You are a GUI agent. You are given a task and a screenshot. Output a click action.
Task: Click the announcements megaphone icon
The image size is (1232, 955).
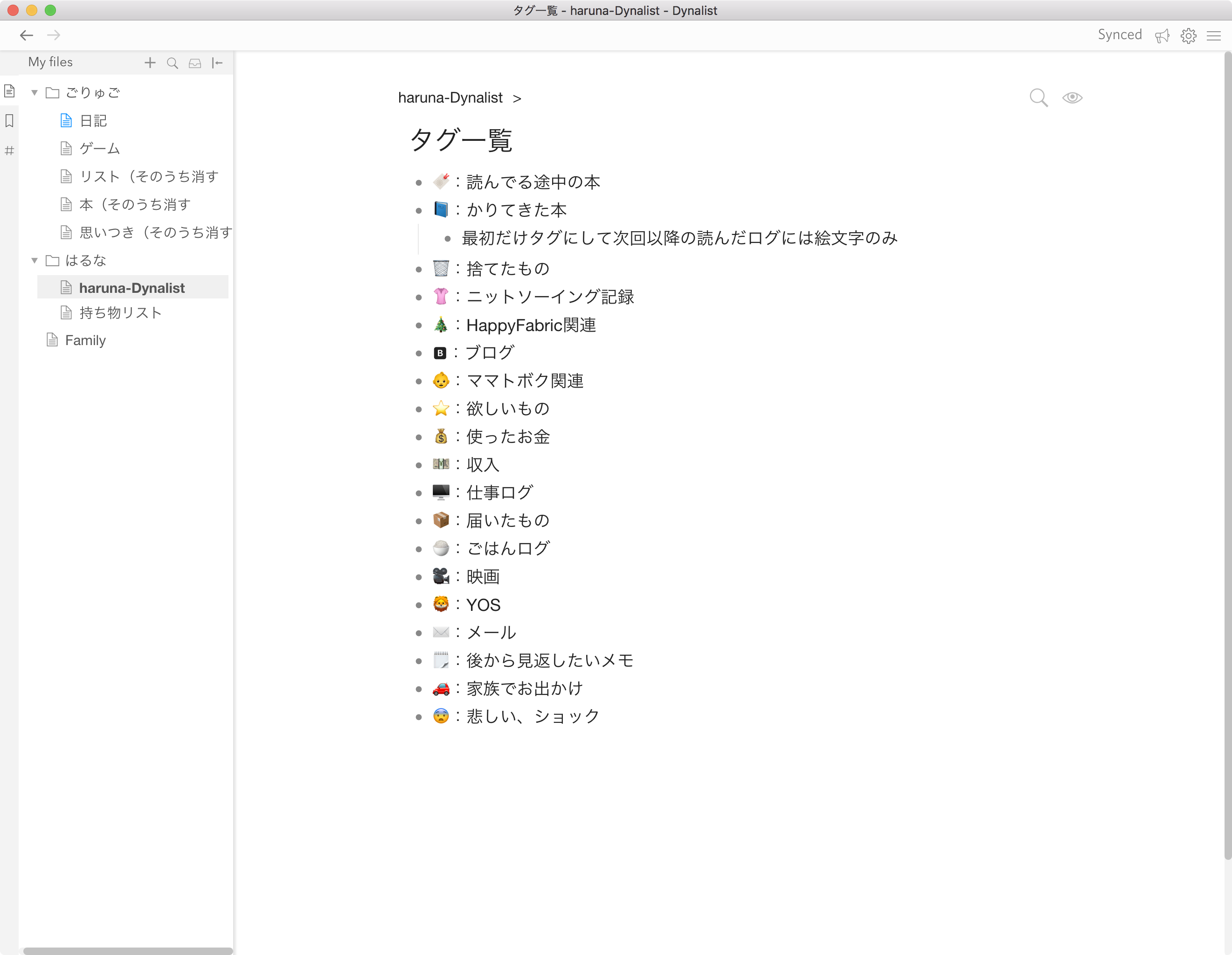pyautogui.click(x=1162, y=35)
